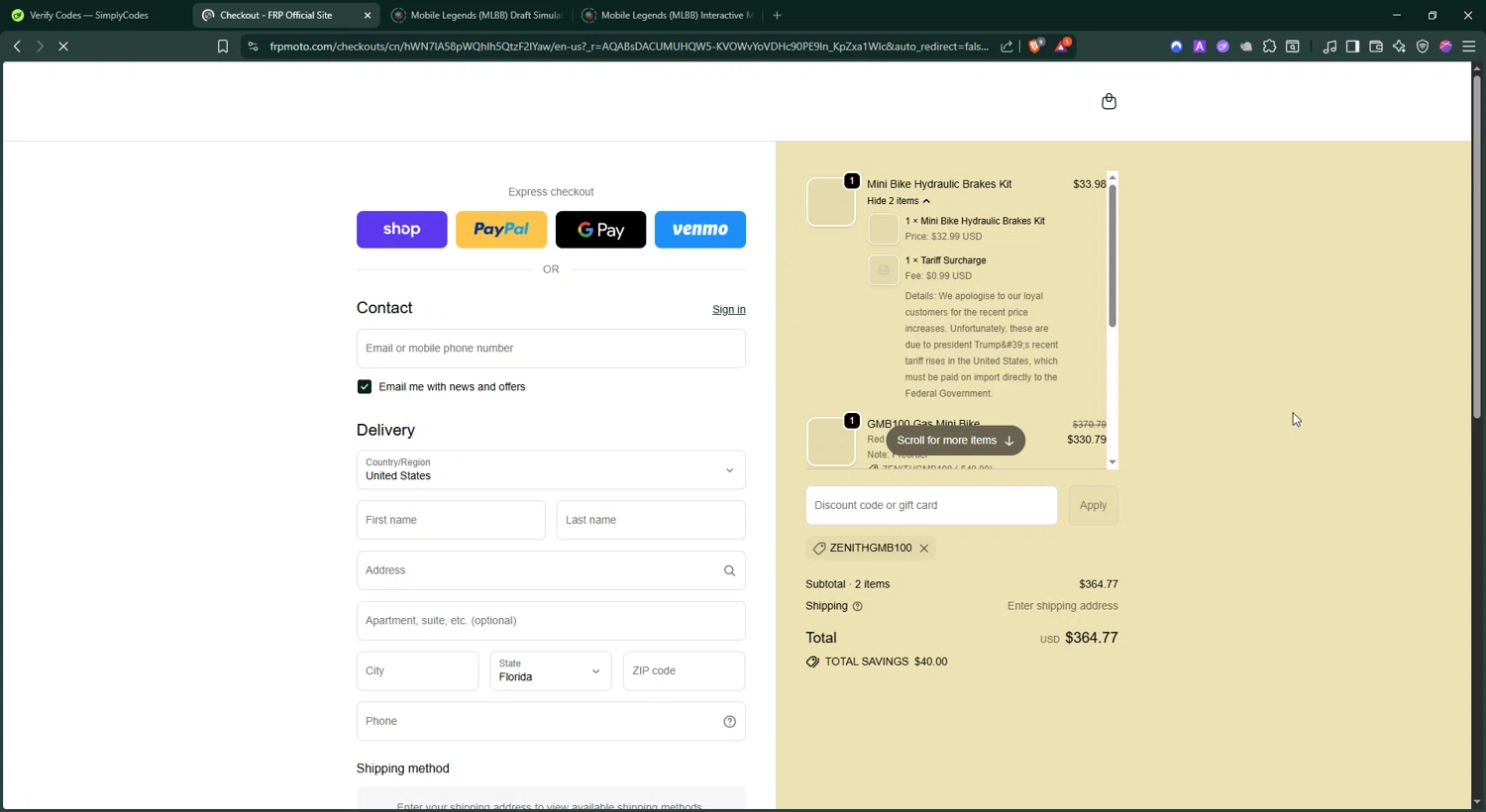Go forward to next page
This screenshot has height=812, width=1486.
click(x=40, y=47)
